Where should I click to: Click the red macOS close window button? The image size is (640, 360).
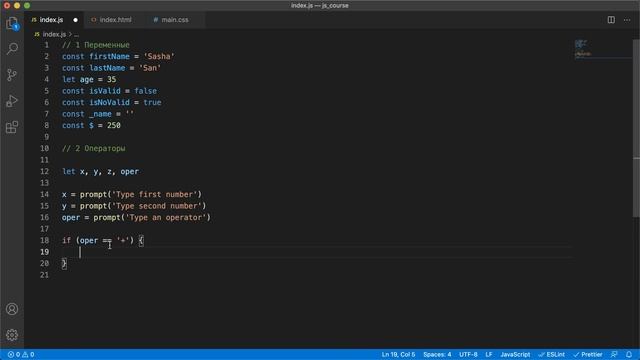[7, 5]
